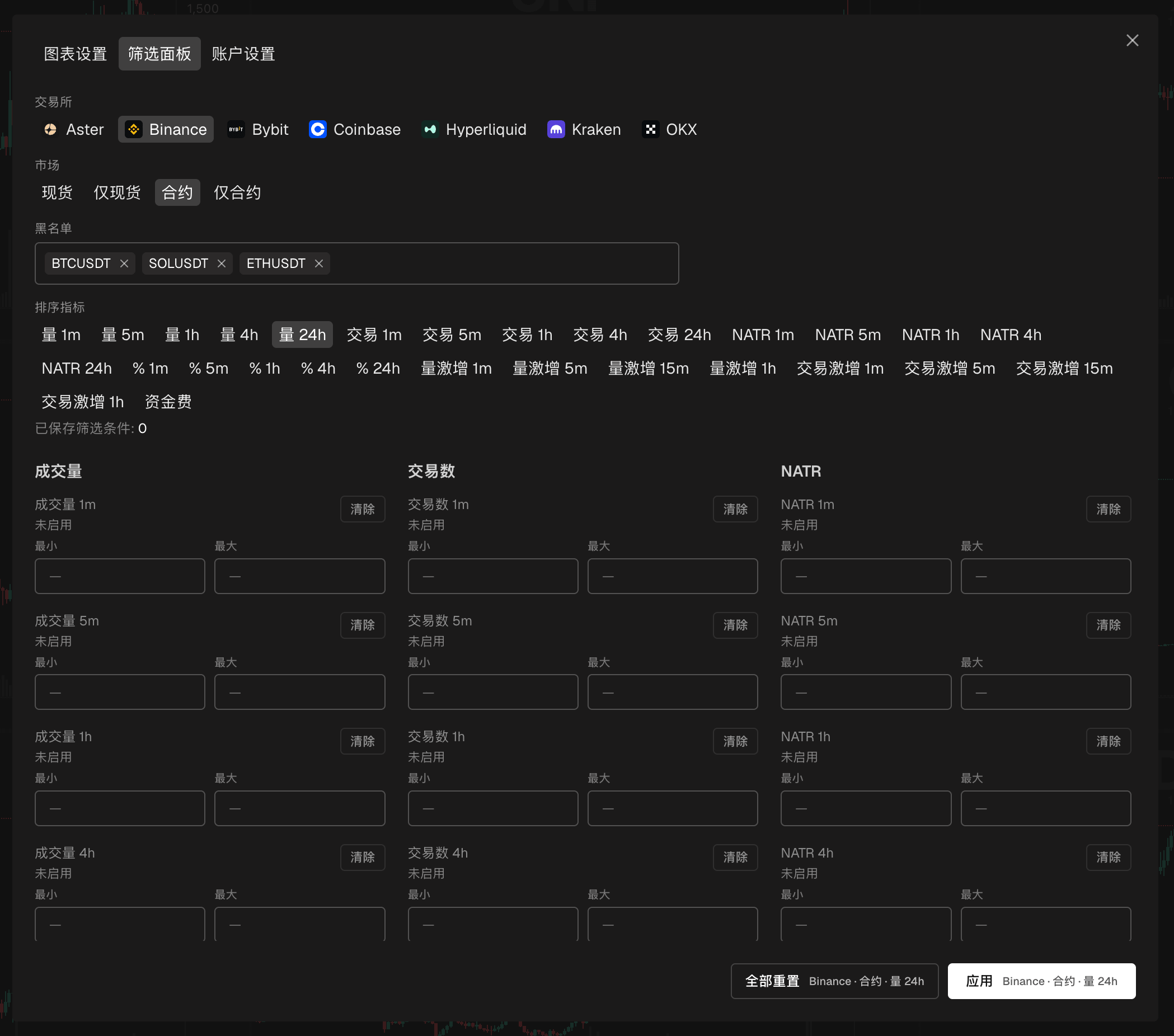Clear the NATR 1m filter
The image size is (1174, 1036).
(x=1108, y=509)
